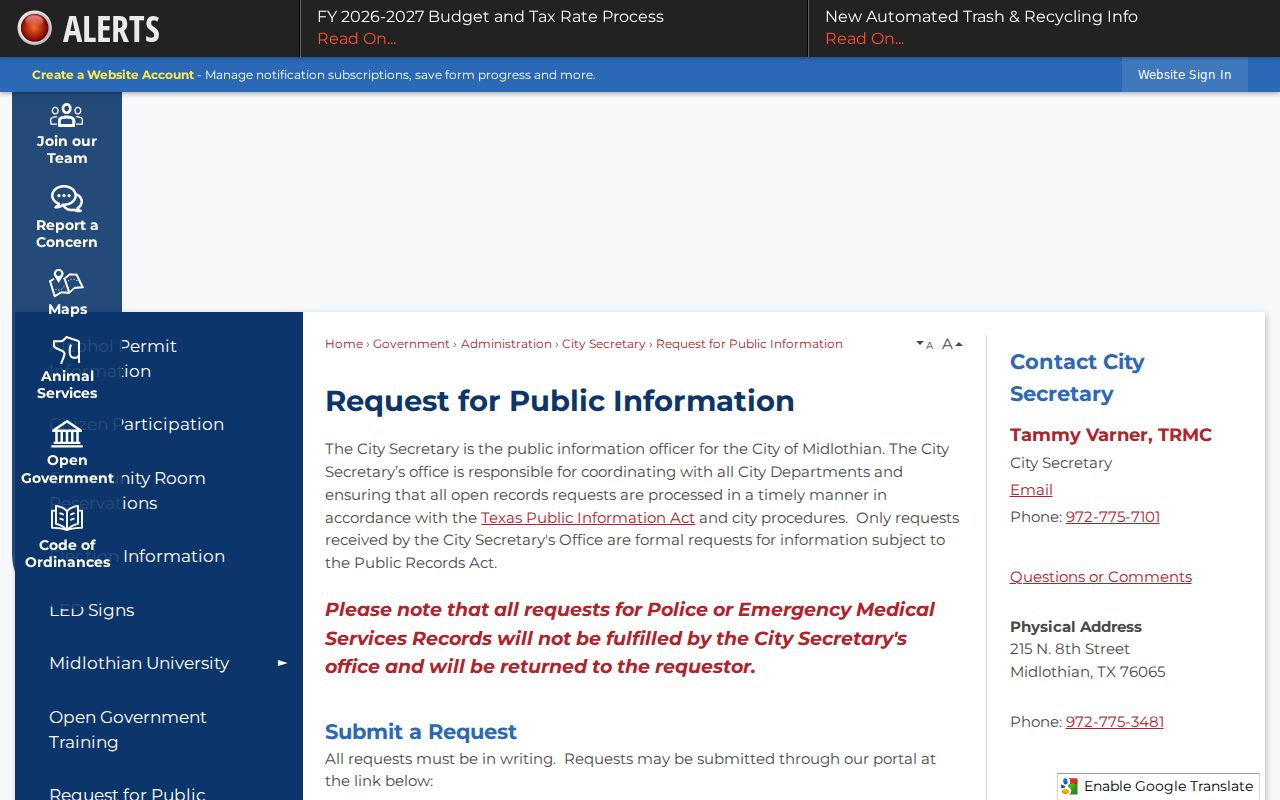Open the Open Government Training menu item
The width and height of the screenshot is (1280, 800).
[159, 729]
